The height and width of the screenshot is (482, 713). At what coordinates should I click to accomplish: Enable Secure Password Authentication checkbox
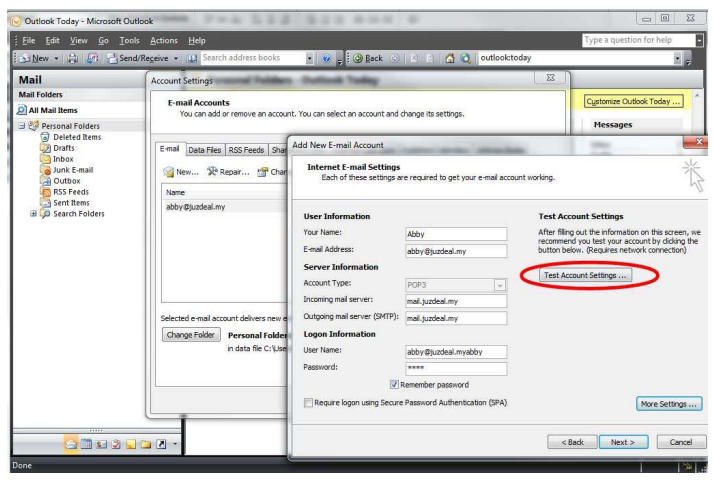click(308, 403)
